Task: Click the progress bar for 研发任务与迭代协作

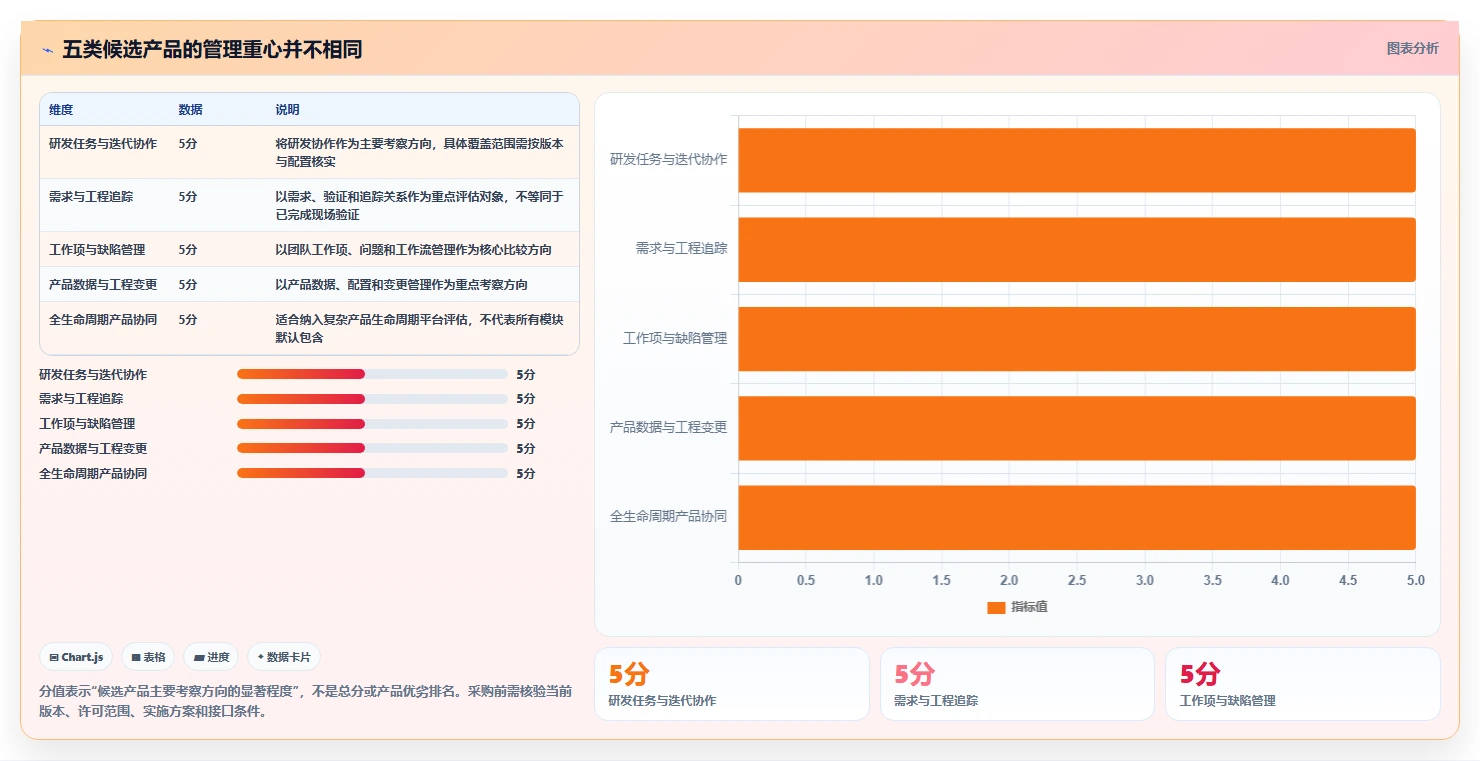Action: point(372,374)
